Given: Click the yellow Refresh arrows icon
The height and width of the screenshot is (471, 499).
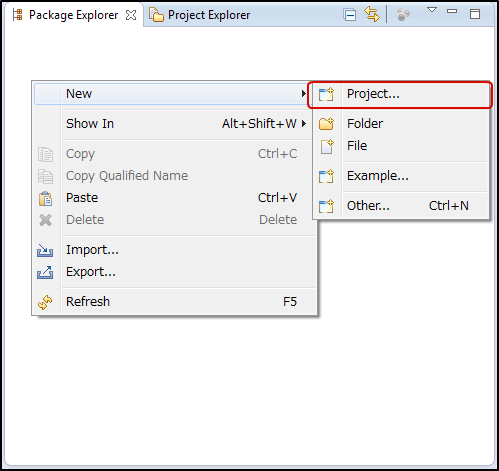Looking at the screenshot, I should click(45, 302).
